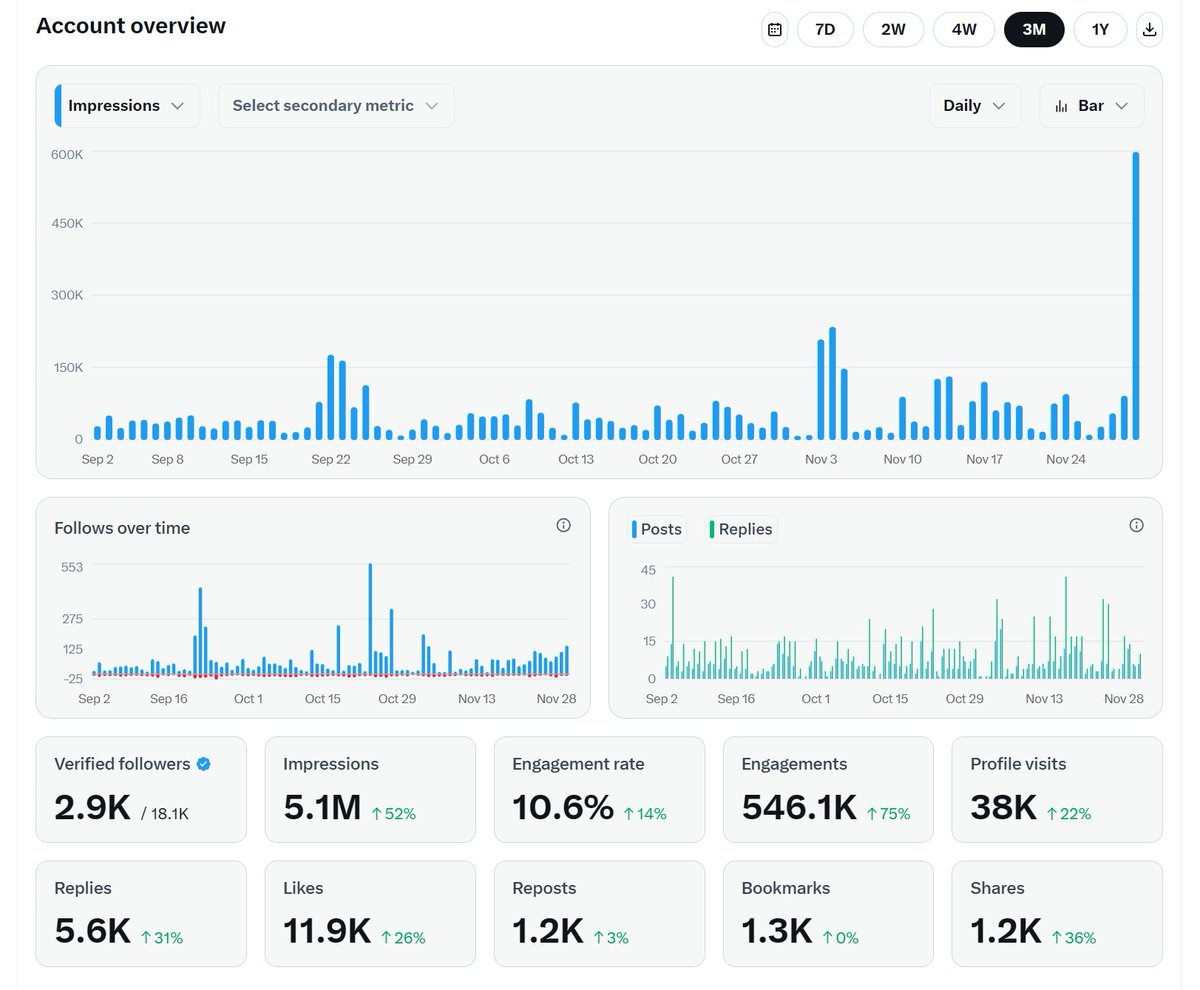Viewport: 1200px width, 990px height.
Task: Open the Bookmarks stat card
Action: pos(828,914)
